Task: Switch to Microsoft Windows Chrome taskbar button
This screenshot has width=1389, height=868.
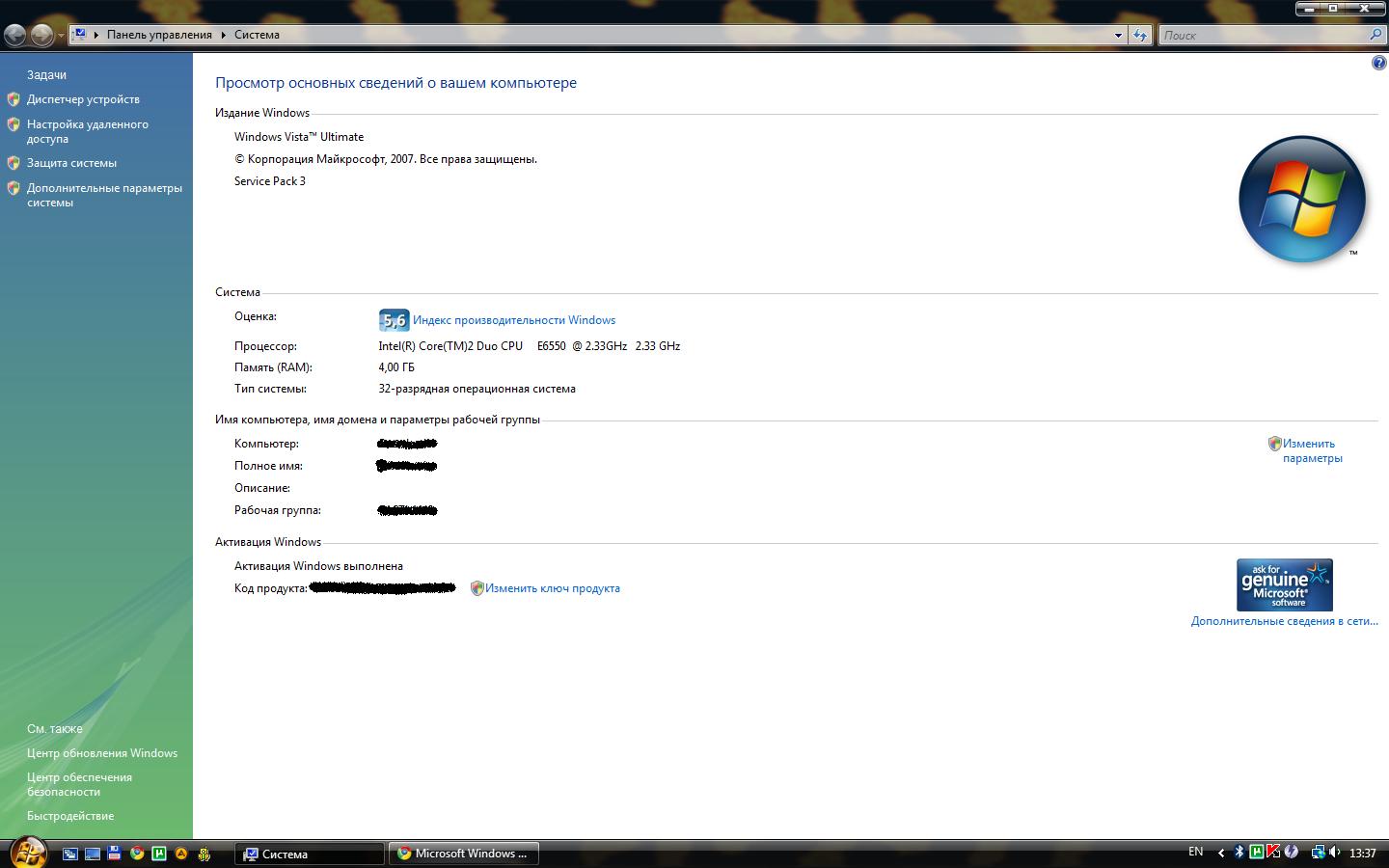Action: tap(464, 854)
